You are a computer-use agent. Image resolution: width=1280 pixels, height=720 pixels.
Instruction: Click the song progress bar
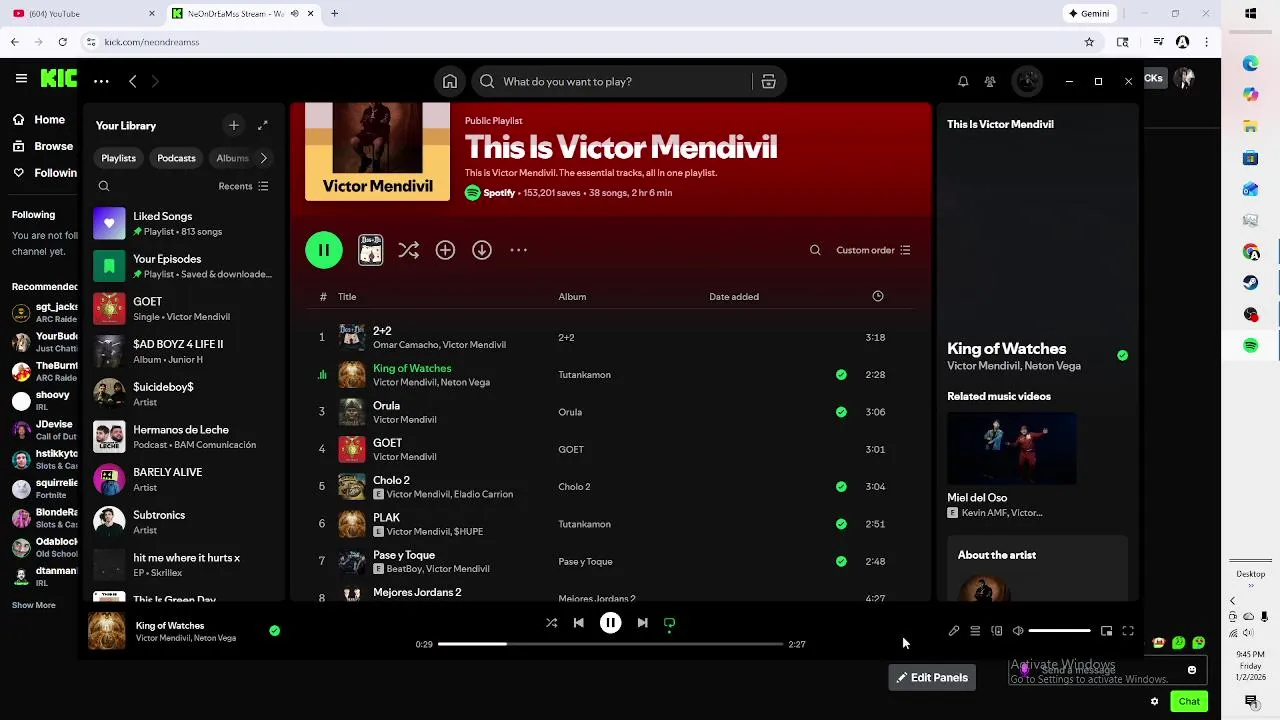610,645
